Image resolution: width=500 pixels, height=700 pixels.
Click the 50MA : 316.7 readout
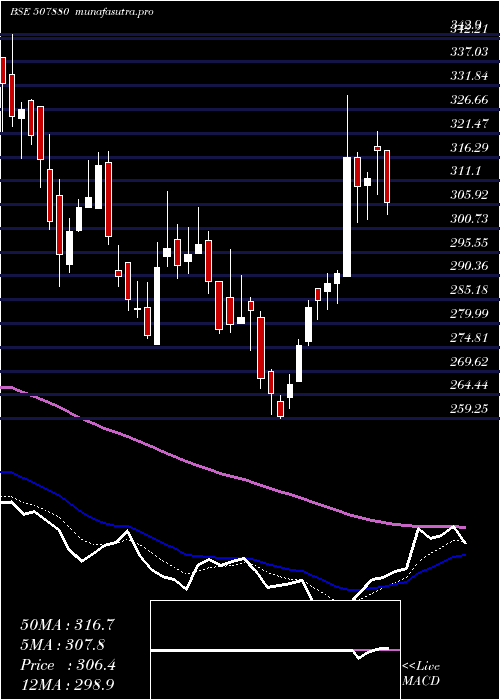pyautogui.click(x=68, y=625)
